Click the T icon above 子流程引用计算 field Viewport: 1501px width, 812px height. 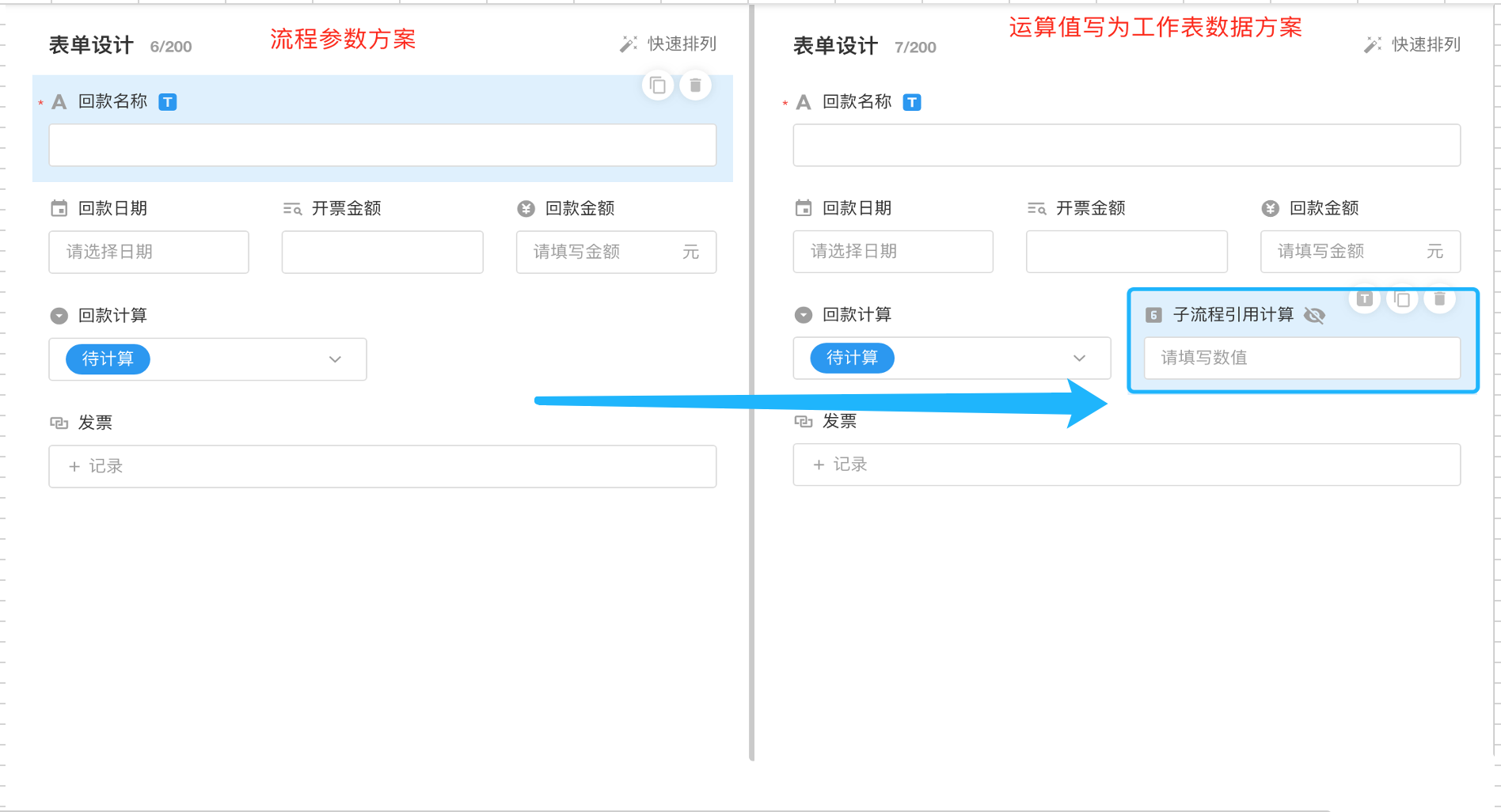point(1364,299)
